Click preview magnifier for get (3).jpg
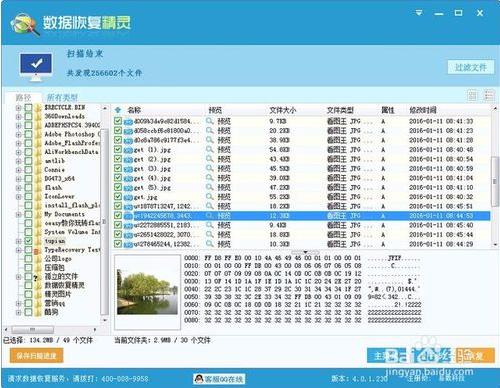The width and height of the screenshot is (500, 388). tap(210, 168)
